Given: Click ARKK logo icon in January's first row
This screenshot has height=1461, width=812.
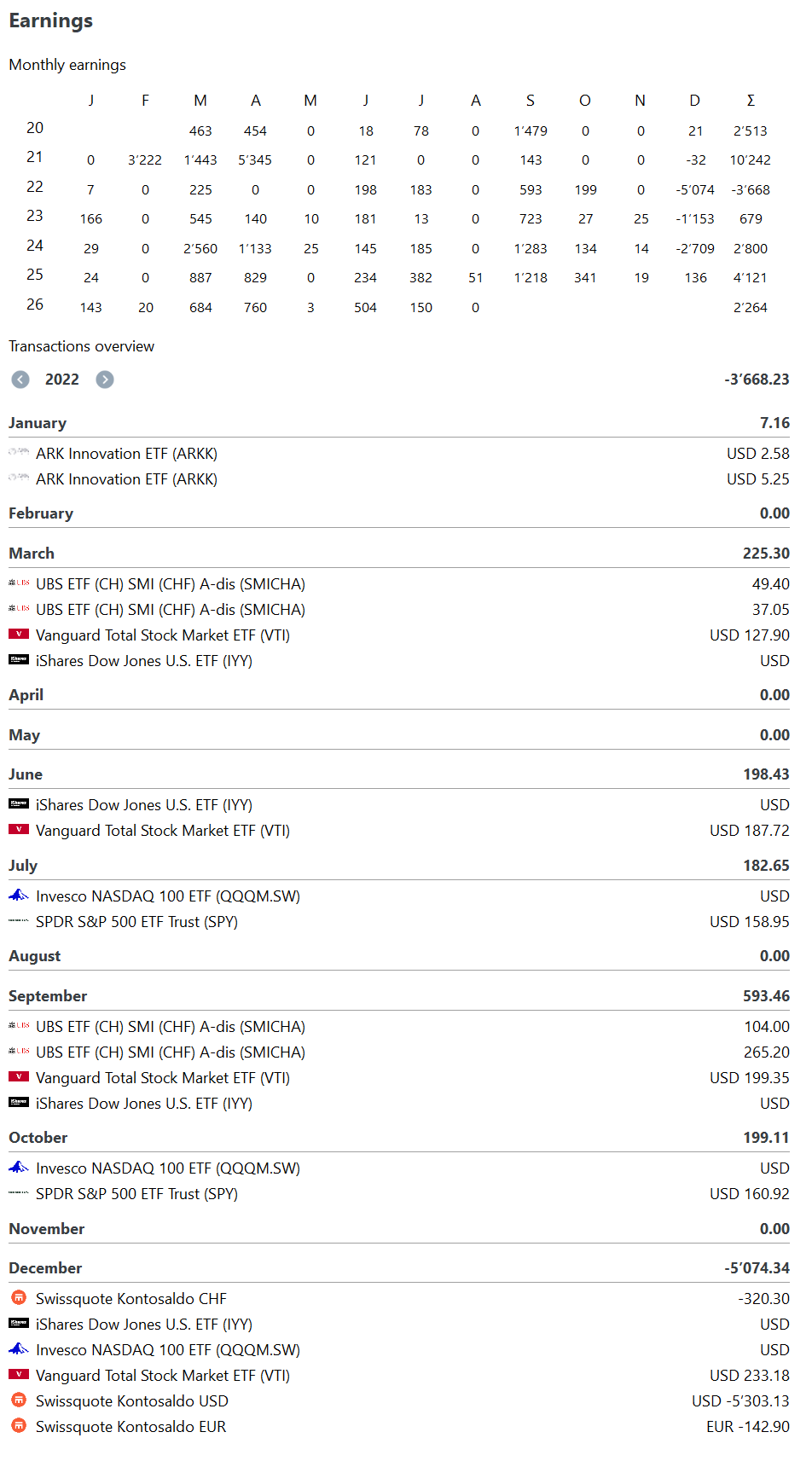Looking at the screenshot, I should click(x=19, y=453).
